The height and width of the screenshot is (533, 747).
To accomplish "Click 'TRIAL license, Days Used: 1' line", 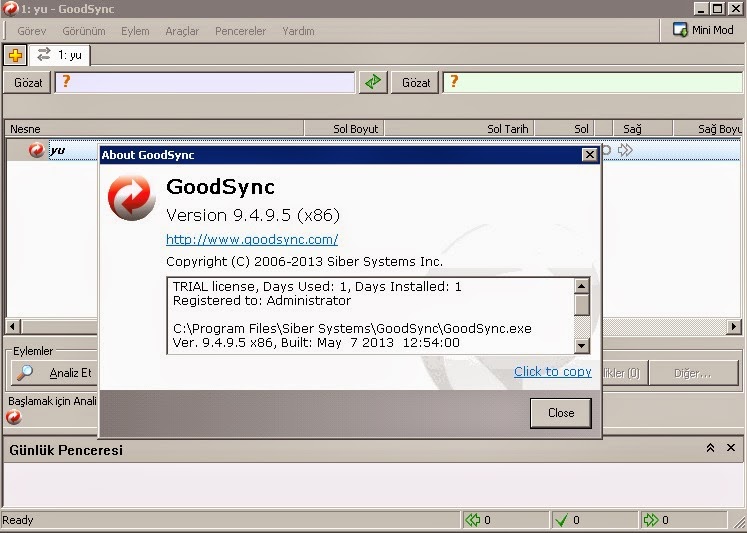I will [317, 286].
